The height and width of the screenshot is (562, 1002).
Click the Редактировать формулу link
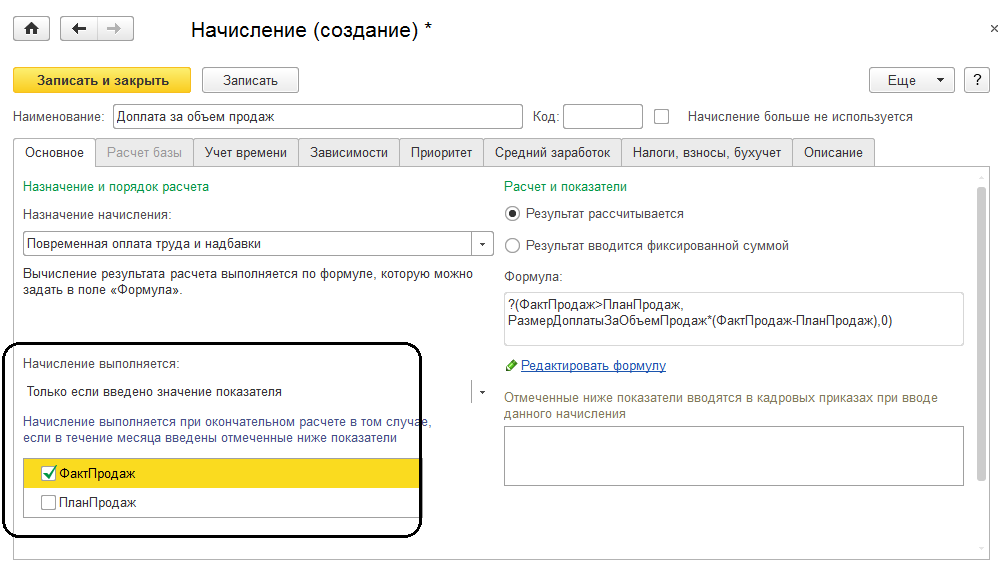click(x=593, y=366)
